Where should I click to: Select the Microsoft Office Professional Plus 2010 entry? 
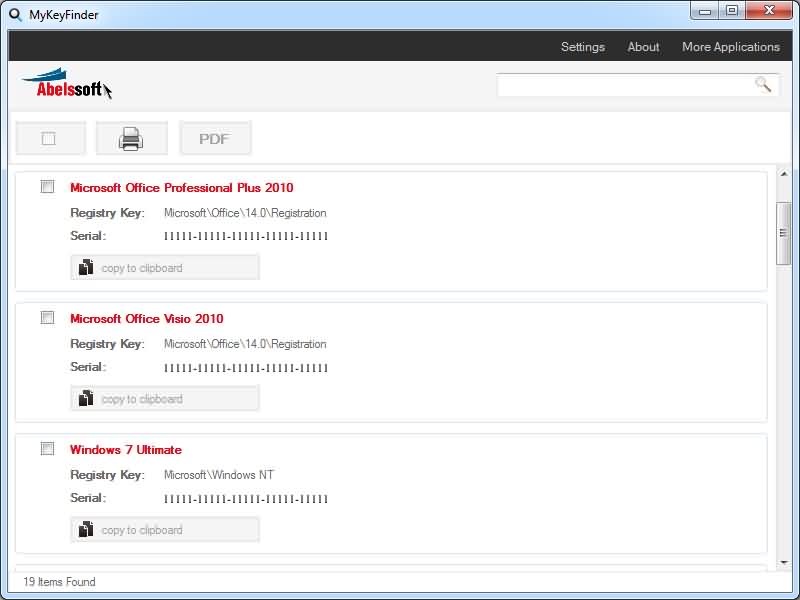tap(180, 187)
